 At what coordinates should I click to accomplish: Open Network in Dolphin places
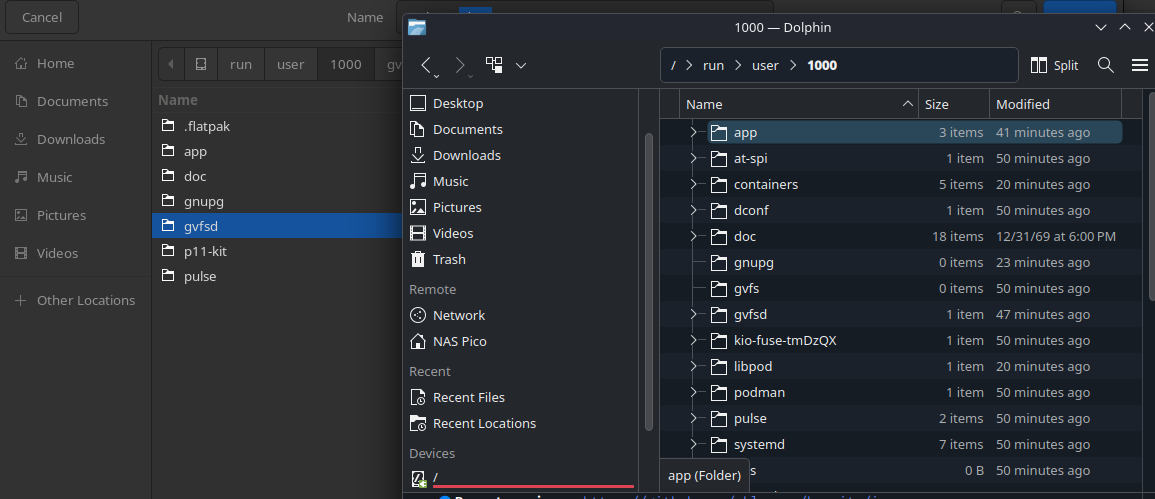(x=447, y=315)
